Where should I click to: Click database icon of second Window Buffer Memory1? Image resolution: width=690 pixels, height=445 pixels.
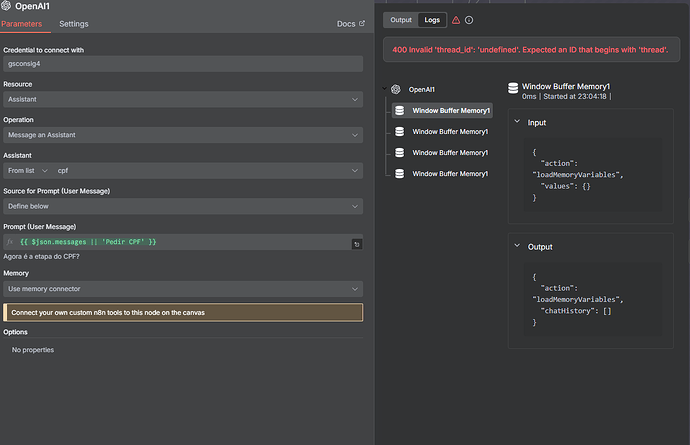tap(400, 132)
